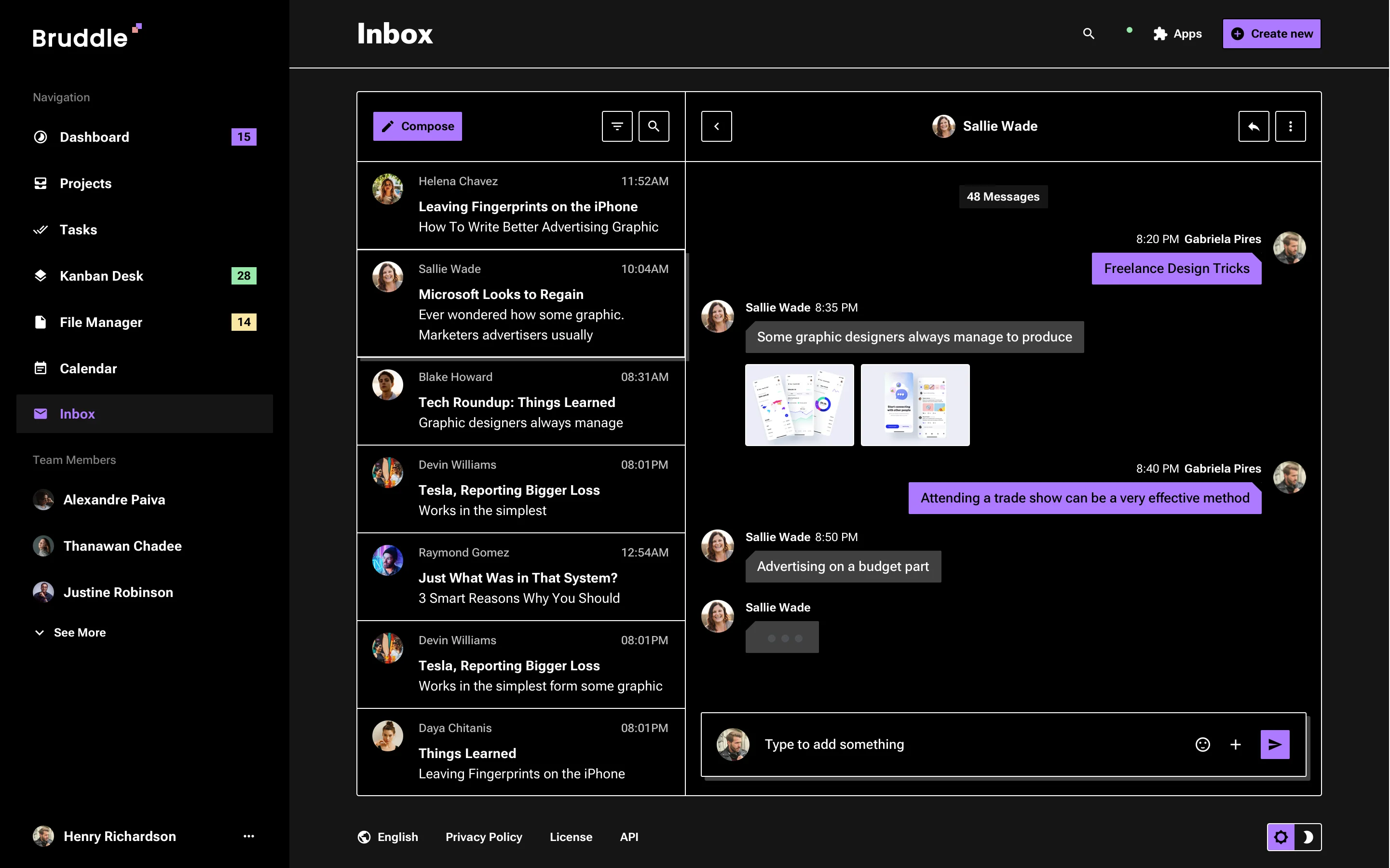This screenshot has width=1390, height=868.
Task: Open conversation search with magnifier icon
Action: (654, 126)
